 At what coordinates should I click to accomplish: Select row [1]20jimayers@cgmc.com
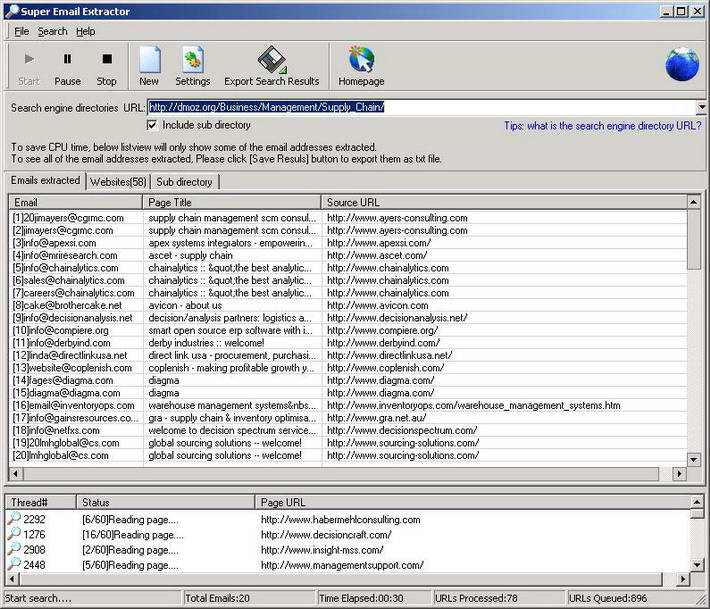pos(348,218)
